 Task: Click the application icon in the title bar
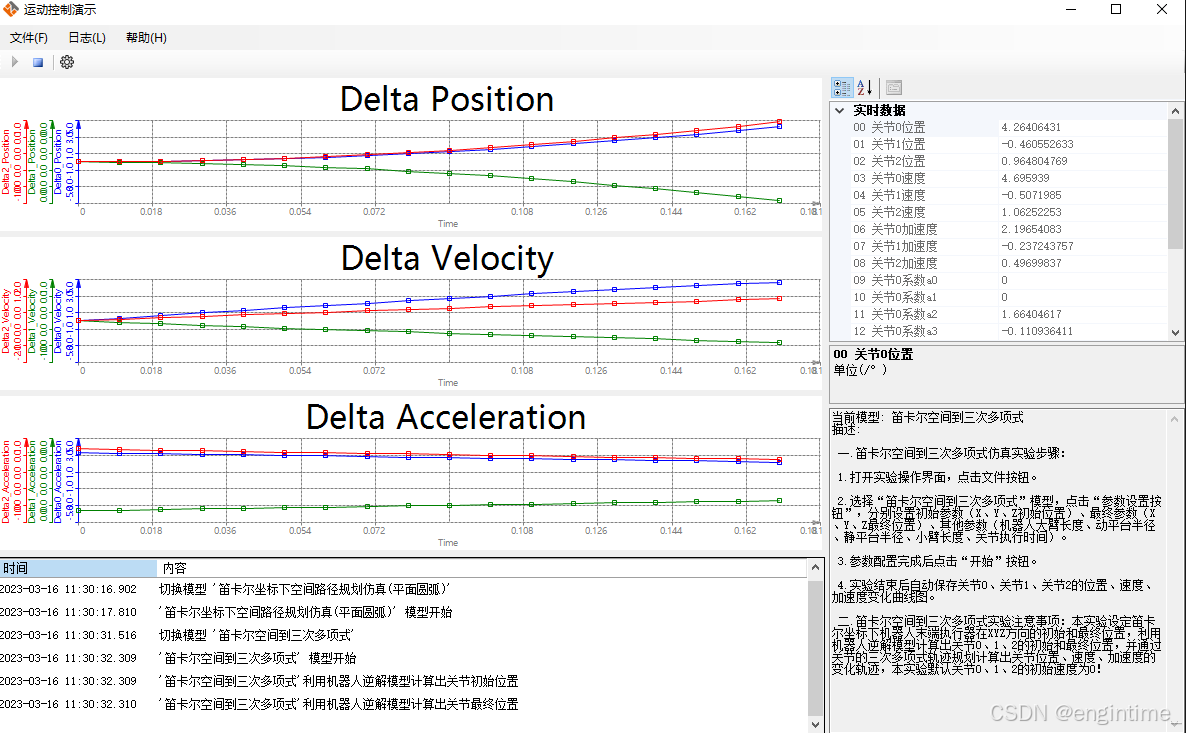pos(11,9)
